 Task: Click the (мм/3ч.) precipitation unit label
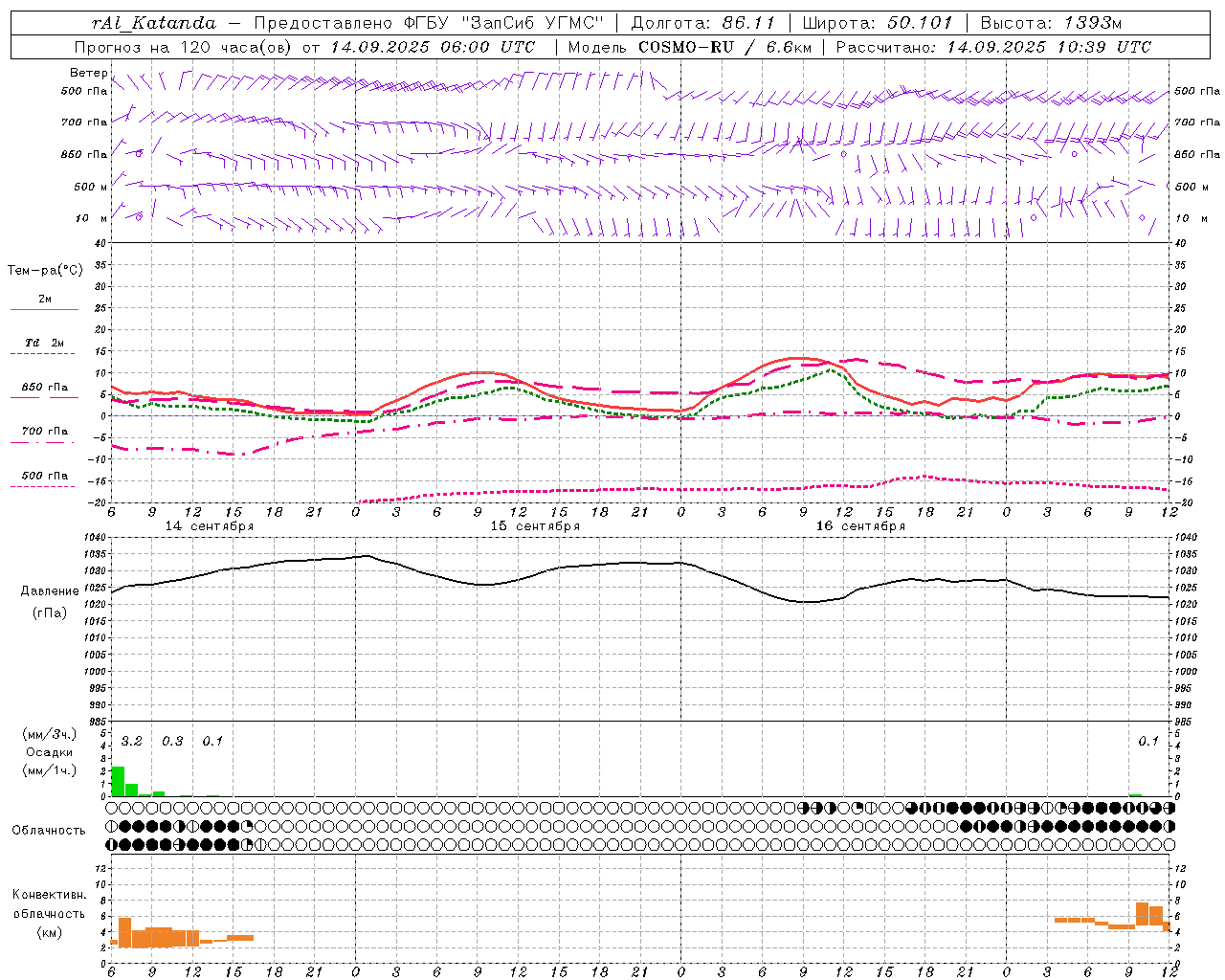tap(50, 734)
